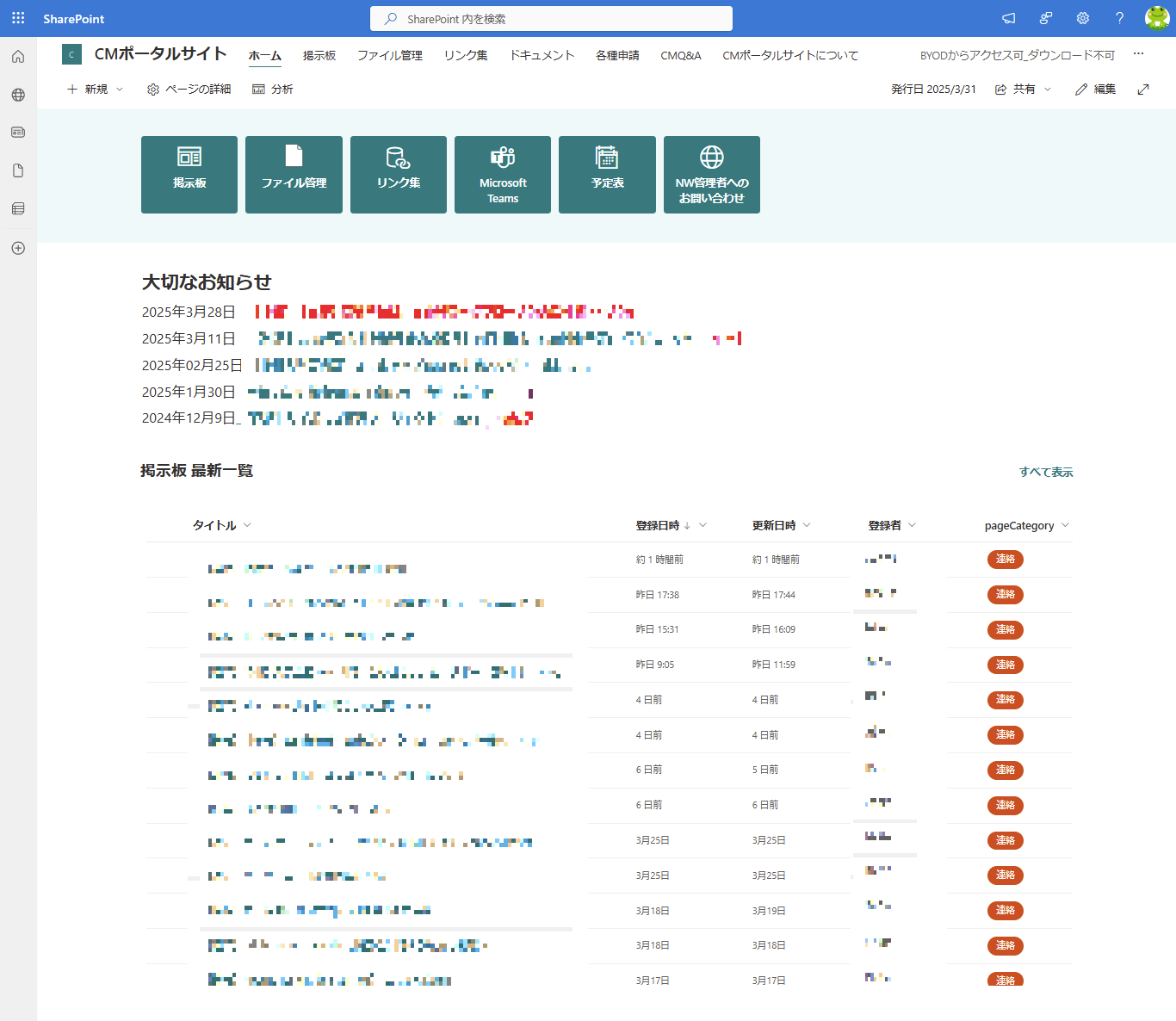Click the create (+) icon in the sidebar

[17, 248]
